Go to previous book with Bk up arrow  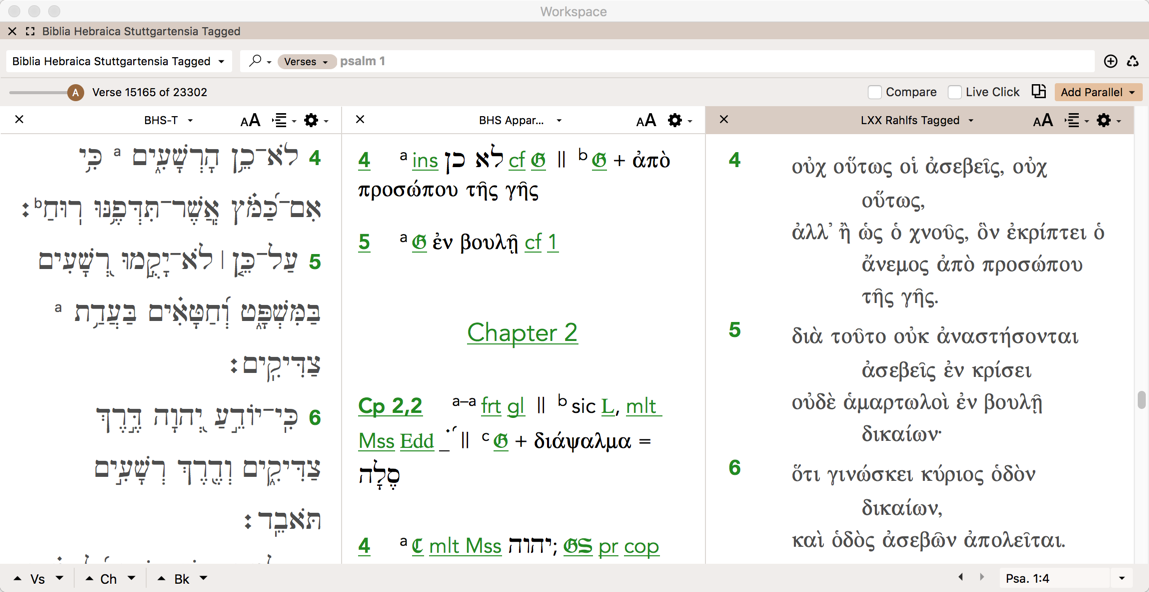[x=160, y=579]
